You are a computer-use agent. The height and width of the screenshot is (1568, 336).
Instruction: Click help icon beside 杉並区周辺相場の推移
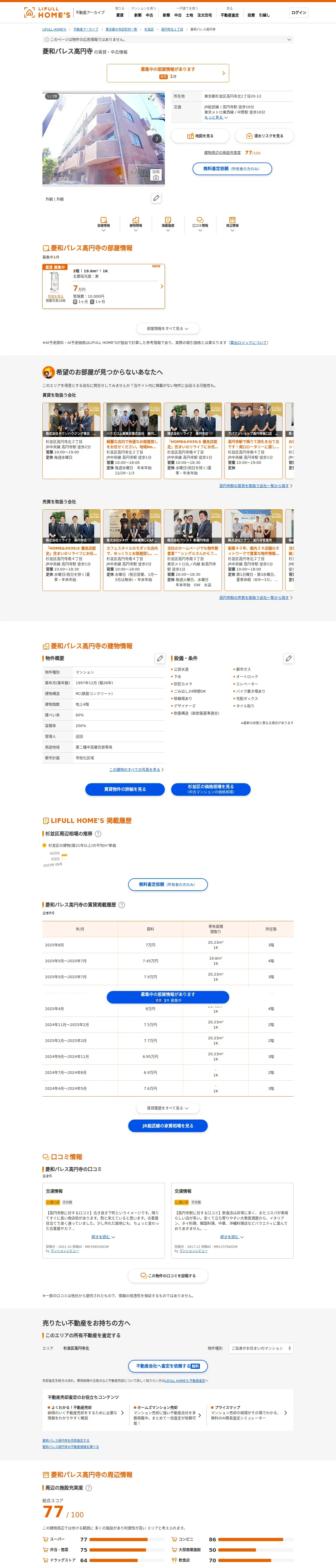98,834
